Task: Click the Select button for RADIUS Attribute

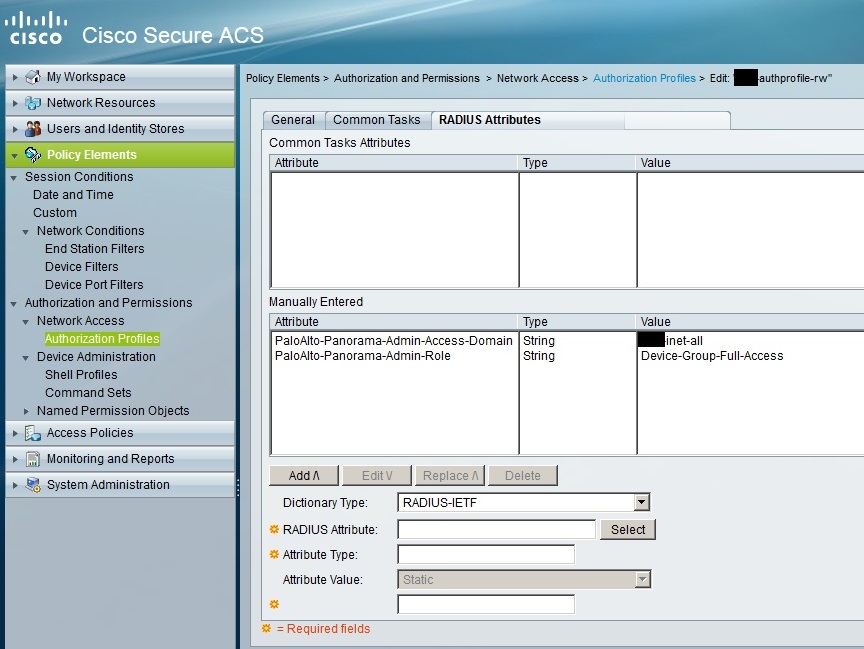Action: pos(628,529)
